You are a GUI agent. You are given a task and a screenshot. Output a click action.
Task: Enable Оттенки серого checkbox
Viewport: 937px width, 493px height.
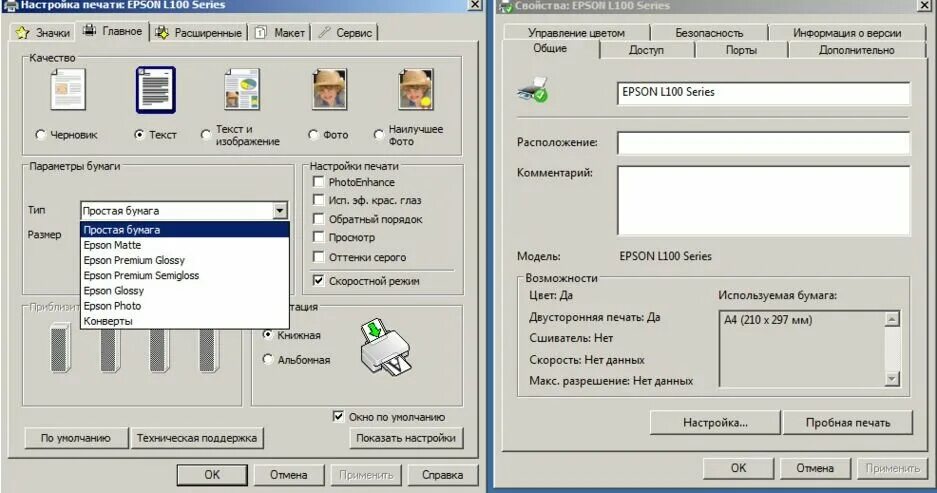pos(319,257)
